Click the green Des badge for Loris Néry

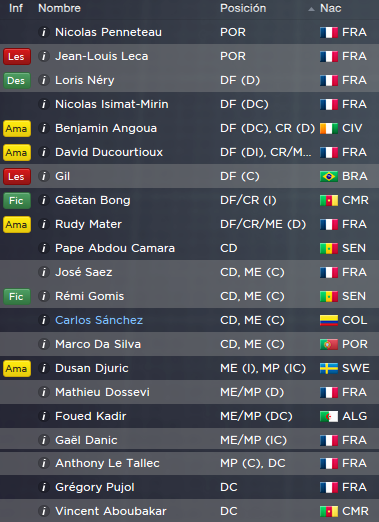click(17, 81)
